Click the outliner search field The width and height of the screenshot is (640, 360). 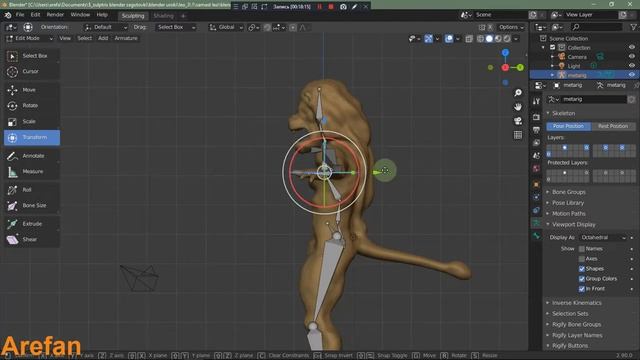click(x=596, y=27)
